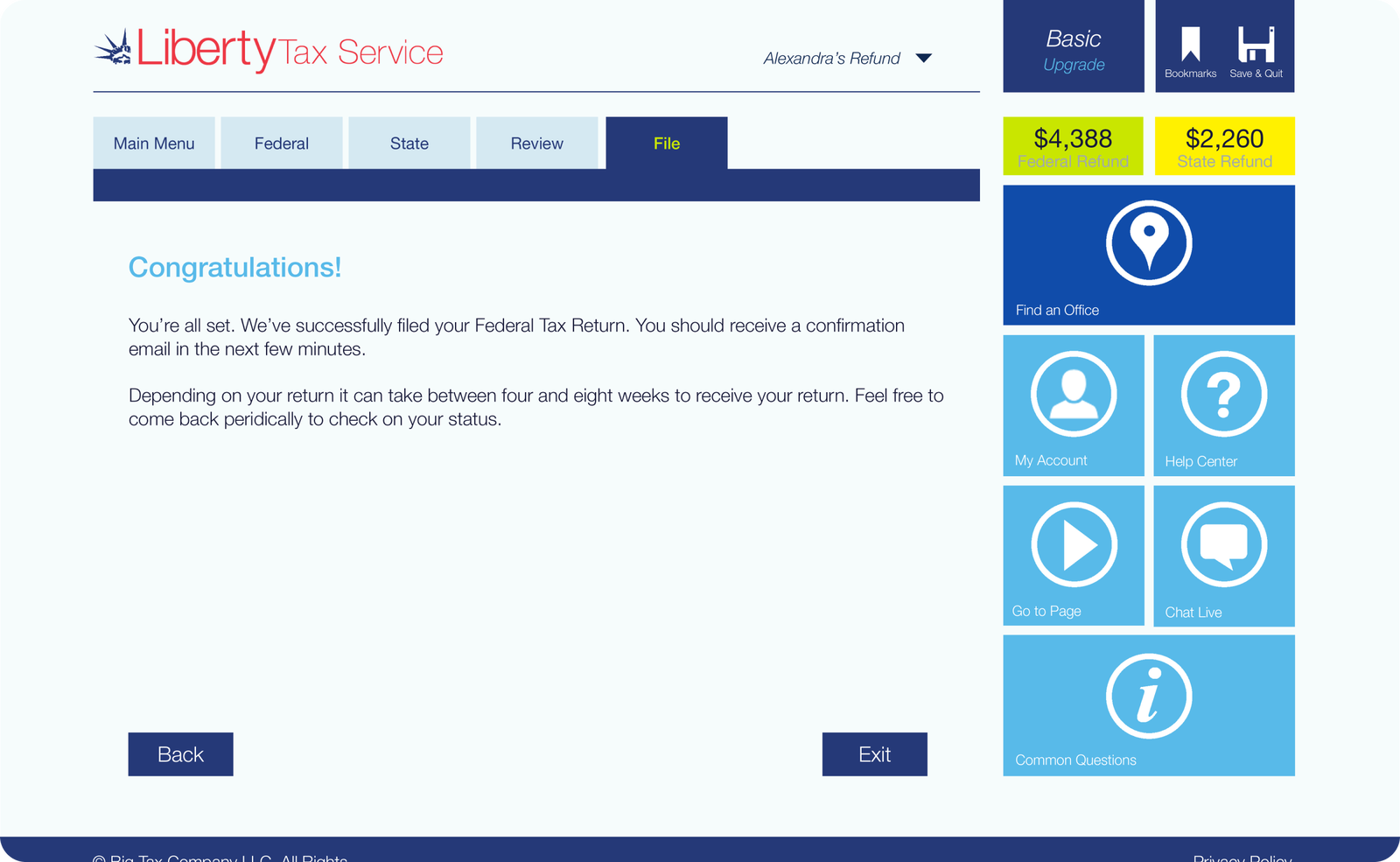Open the Bookmarks icon
Viewport: 1400px width, 862px height.
[1190, 44]
